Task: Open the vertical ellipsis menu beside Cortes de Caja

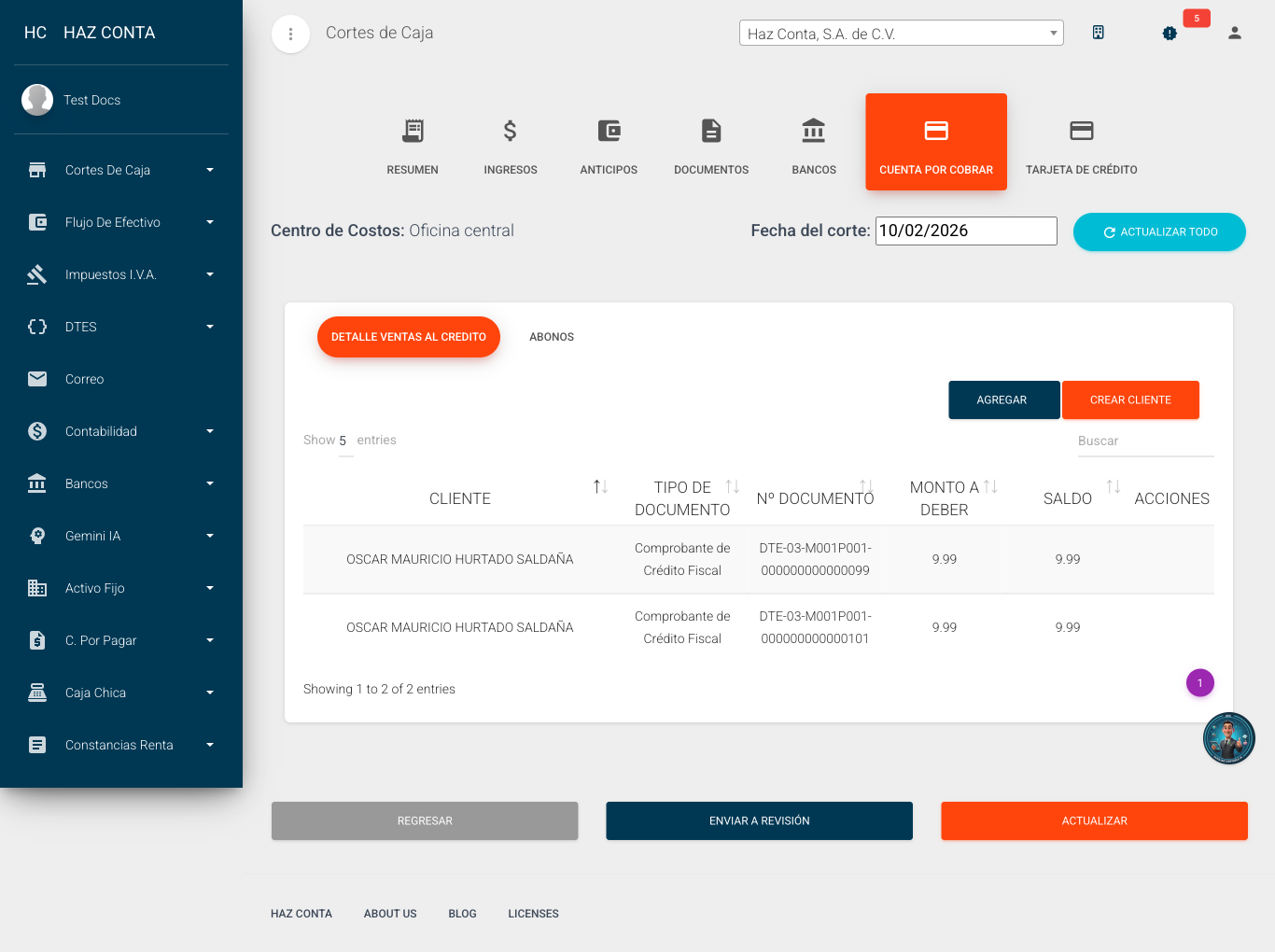Action: tap(290, 33)
